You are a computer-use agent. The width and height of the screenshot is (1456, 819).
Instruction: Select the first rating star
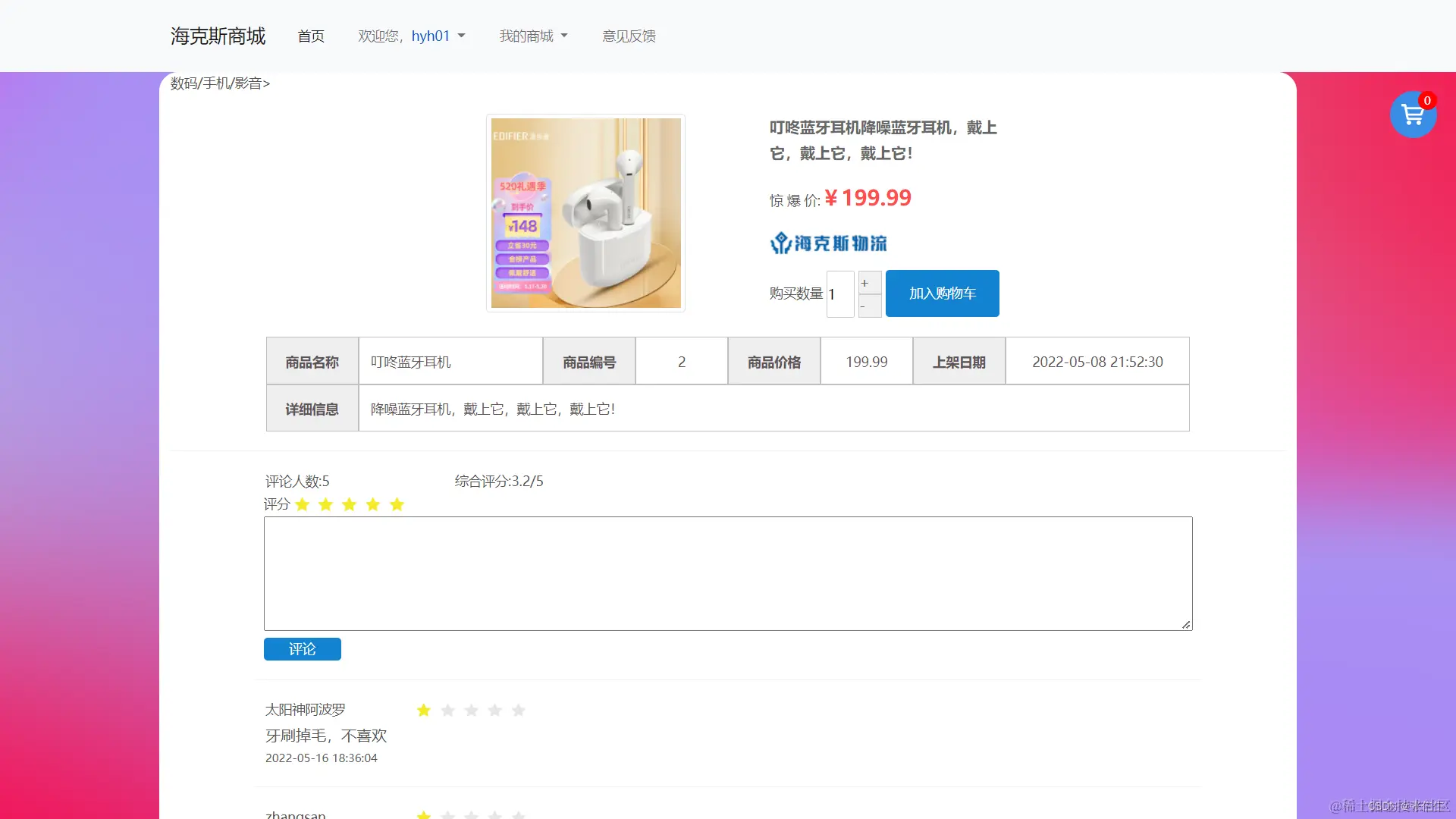tap(302, 504)
